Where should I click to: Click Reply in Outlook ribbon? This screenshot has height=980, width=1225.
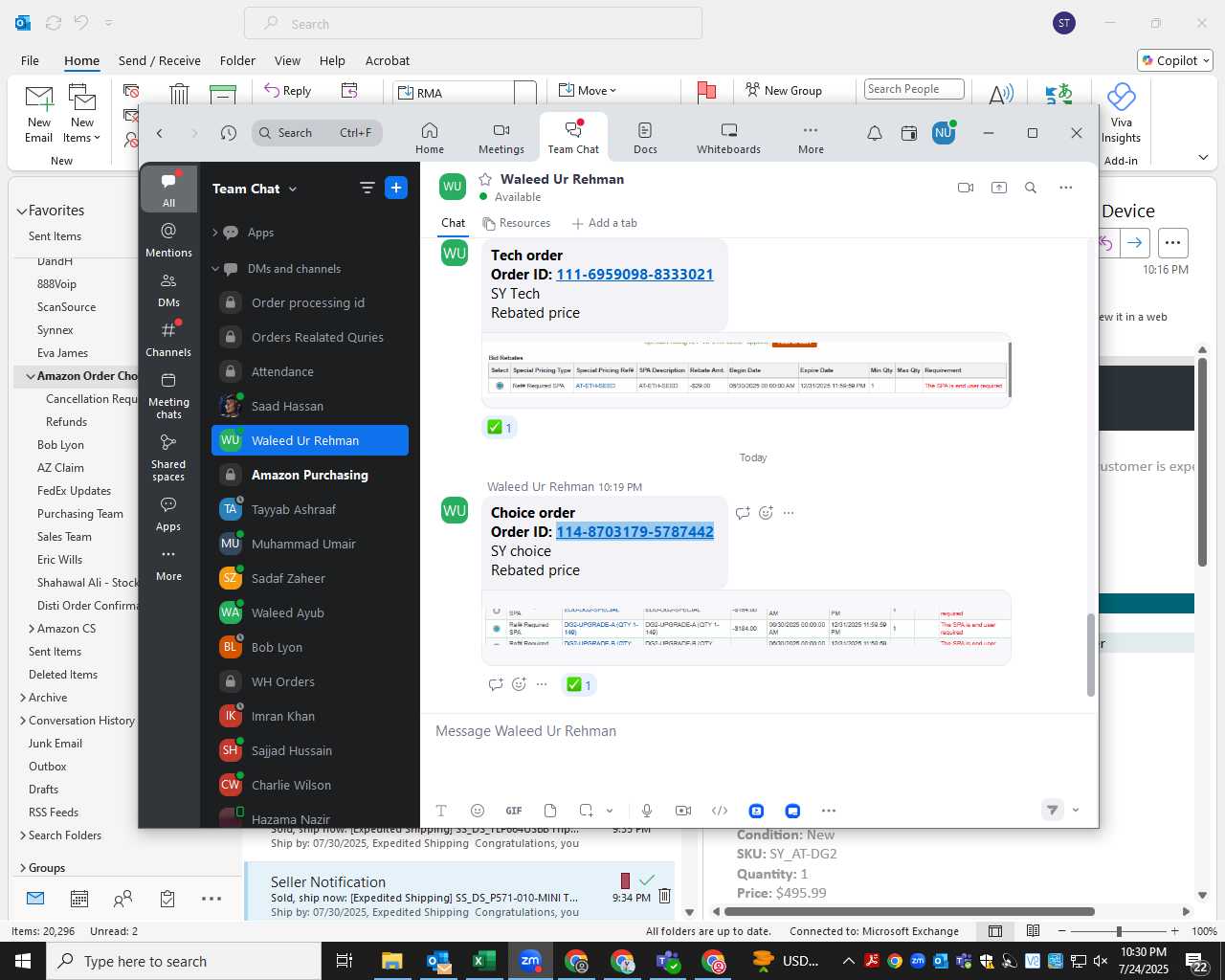coord(288,91)
